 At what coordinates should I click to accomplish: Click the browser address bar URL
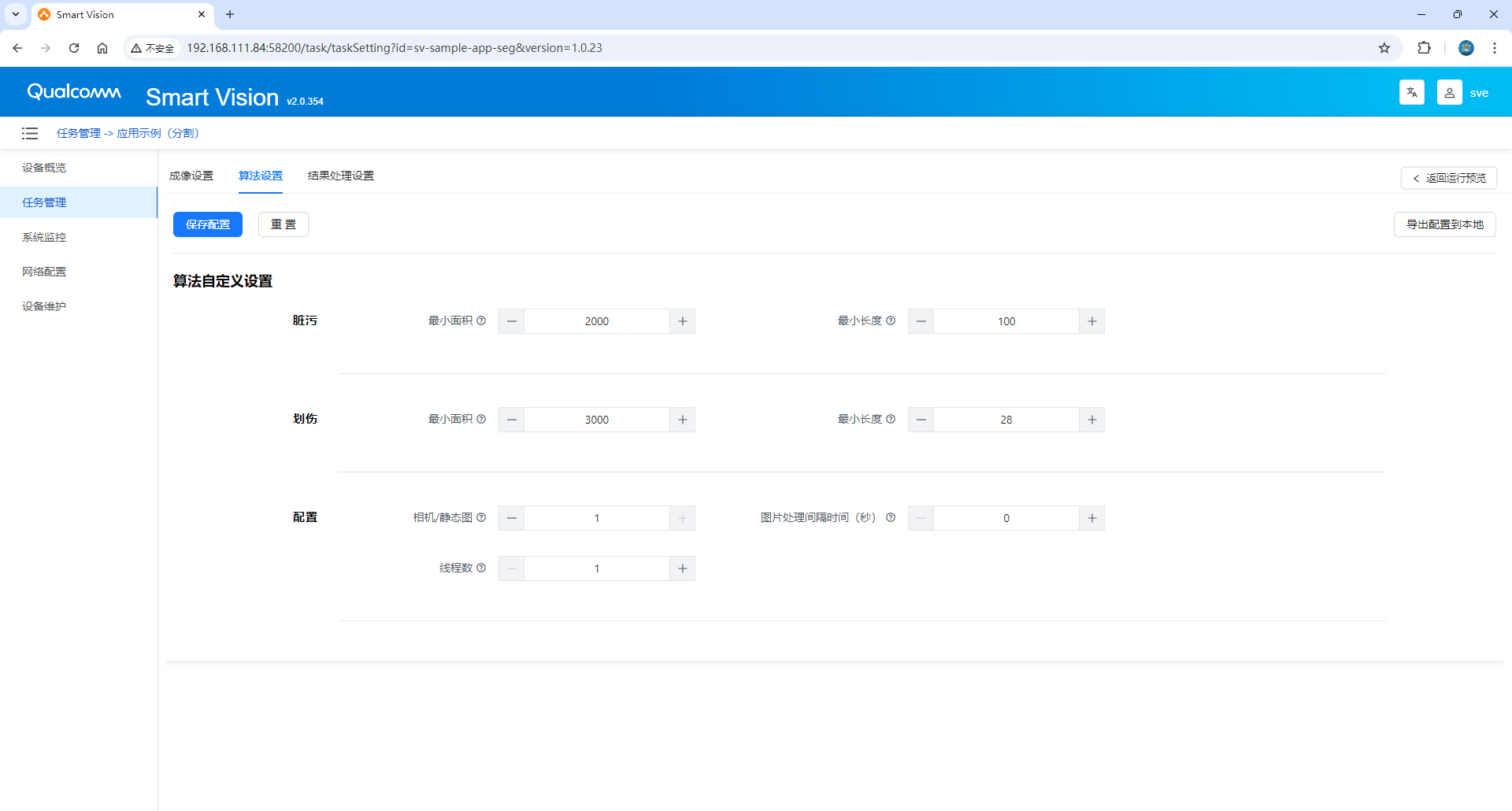(x=395, y=48)
